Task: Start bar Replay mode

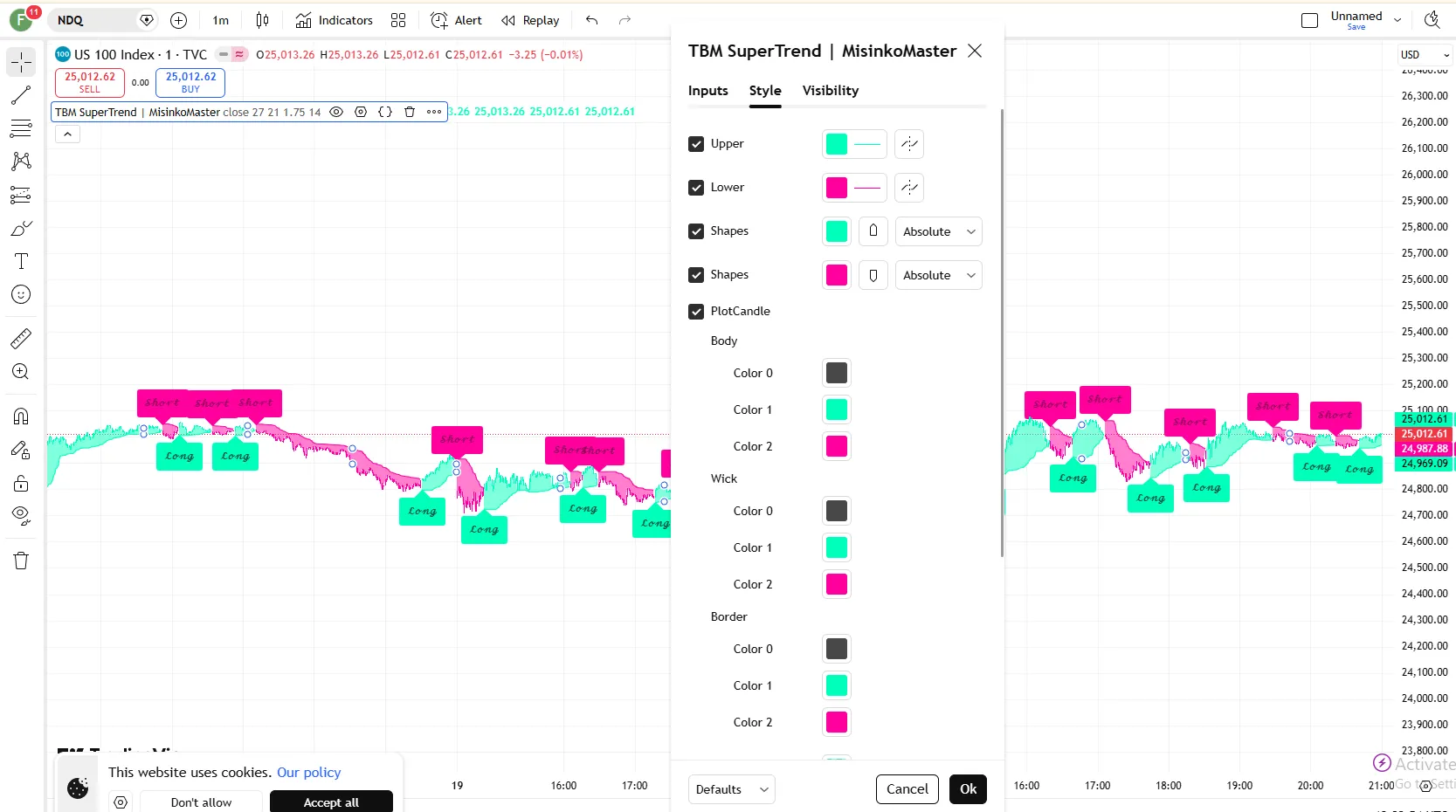Action: click(530, 20)
